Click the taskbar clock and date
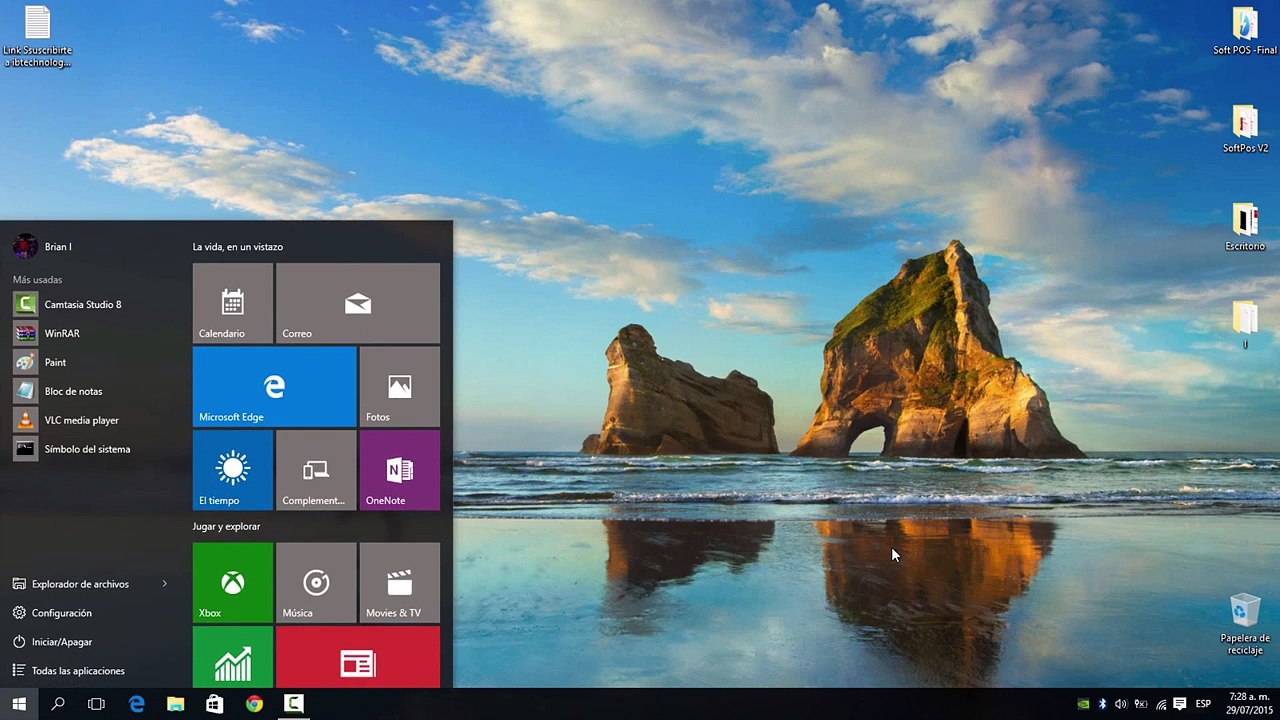The width and height of the screenshot is (1280, 720). tap(1249, 704)
